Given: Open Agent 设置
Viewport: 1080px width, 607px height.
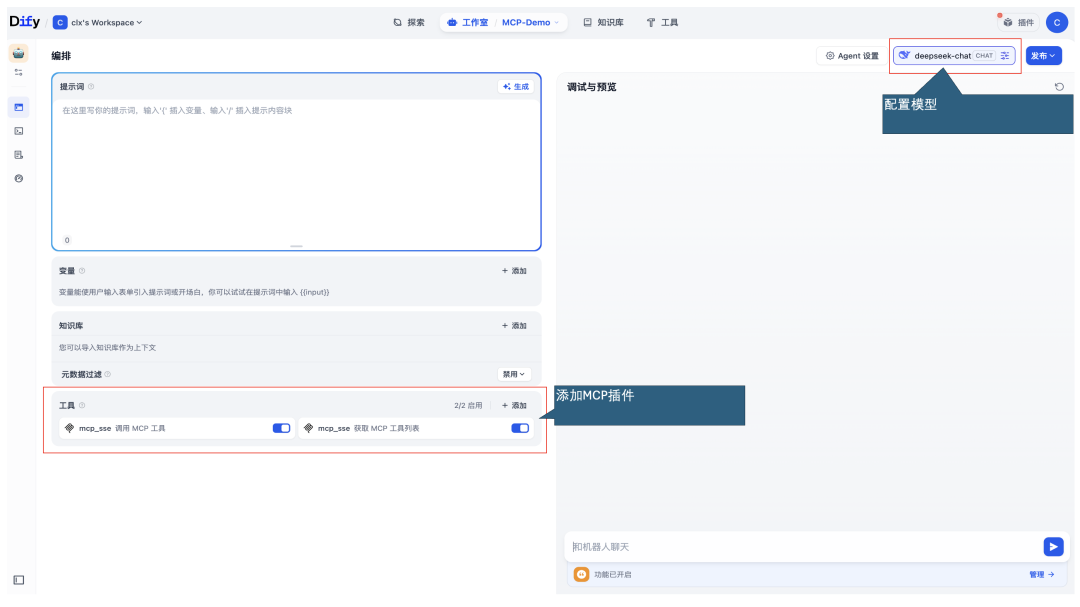Looking at the screenshot, I should point(852,56).
